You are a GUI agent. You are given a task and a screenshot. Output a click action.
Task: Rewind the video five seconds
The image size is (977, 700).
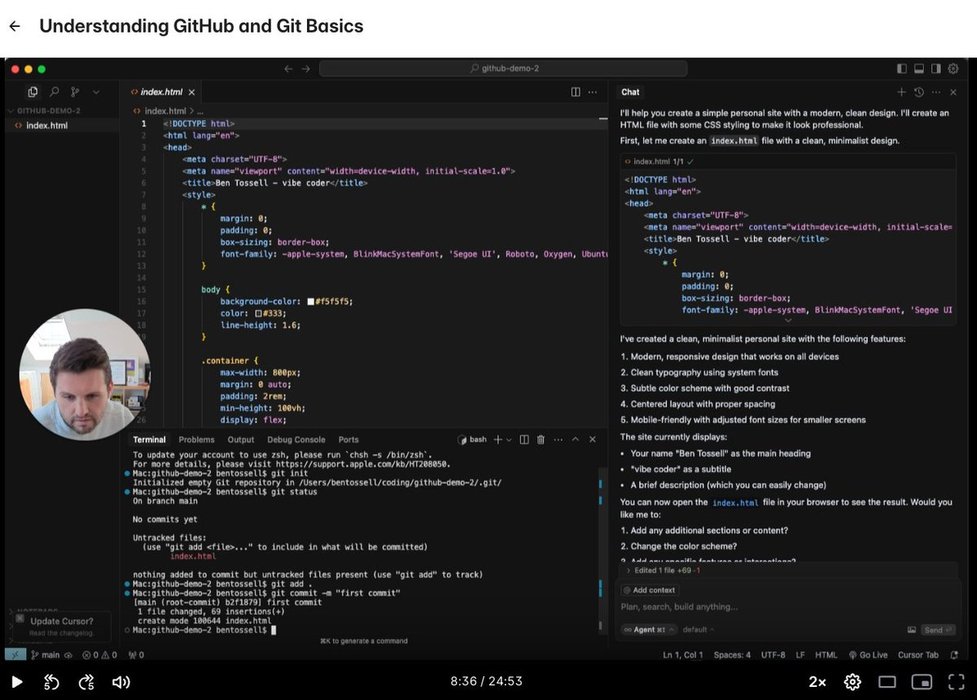[x=52, y=682]
